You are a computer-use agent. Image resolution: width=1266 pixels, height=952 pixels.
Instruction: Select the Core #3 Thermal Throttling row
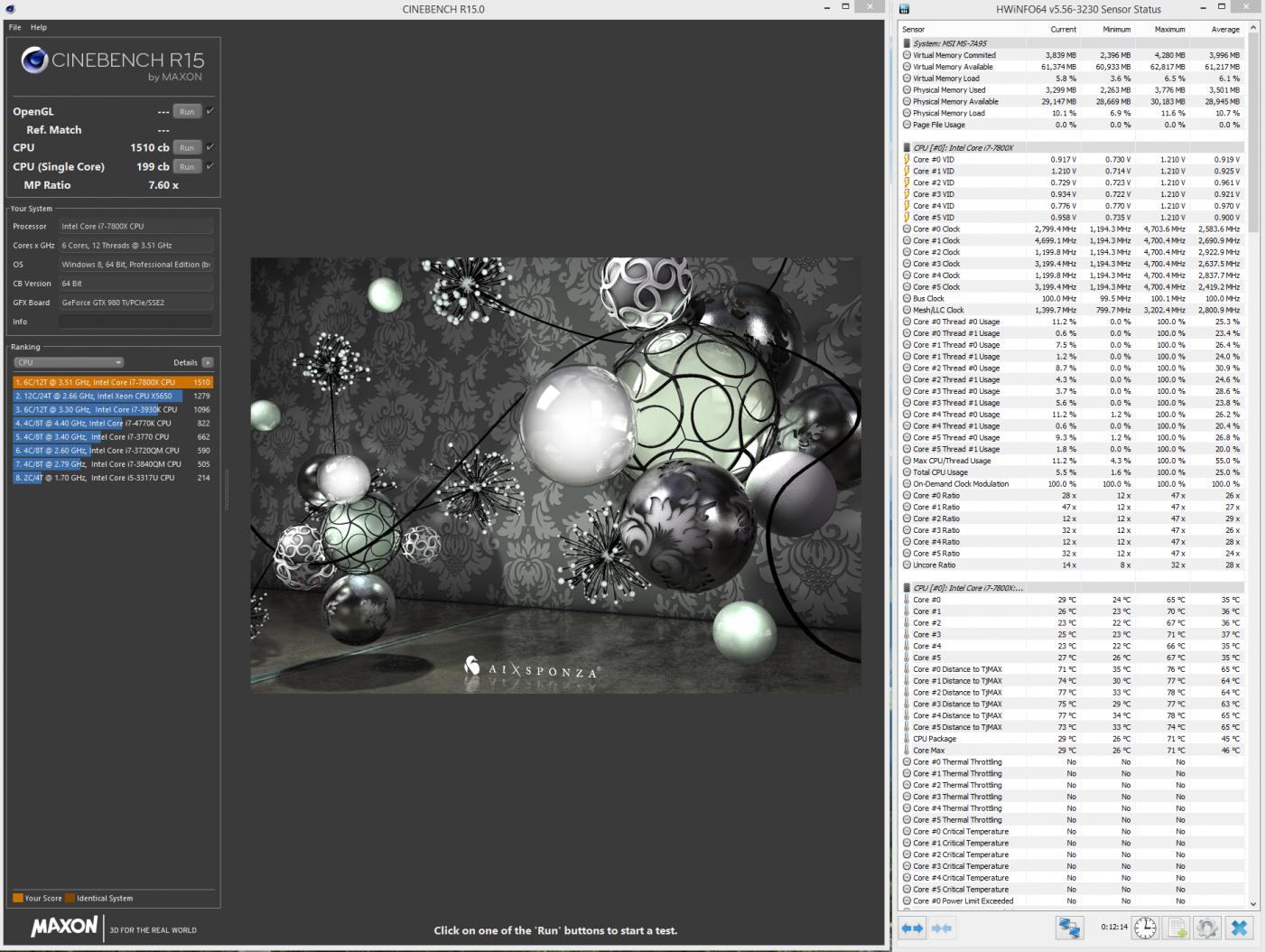point(1073,797)
